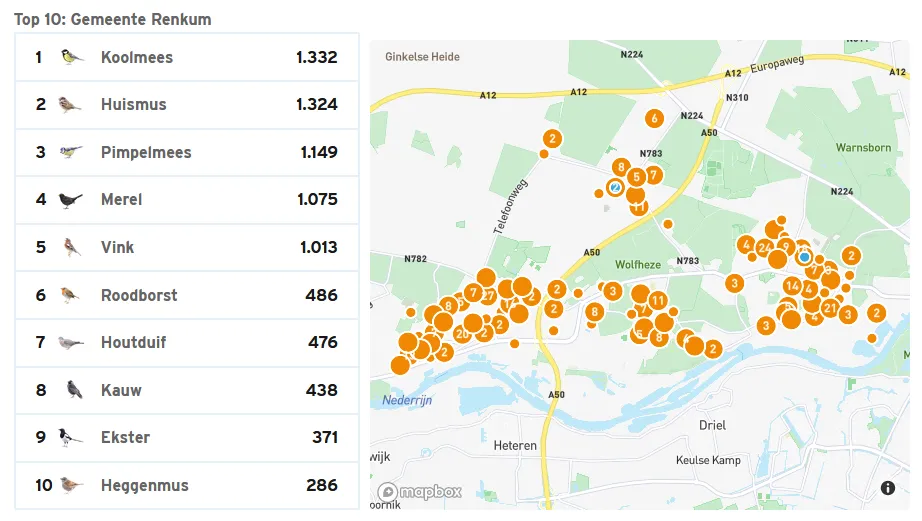Click the orange cluster marker labeled 21

(x=830, y=308)
